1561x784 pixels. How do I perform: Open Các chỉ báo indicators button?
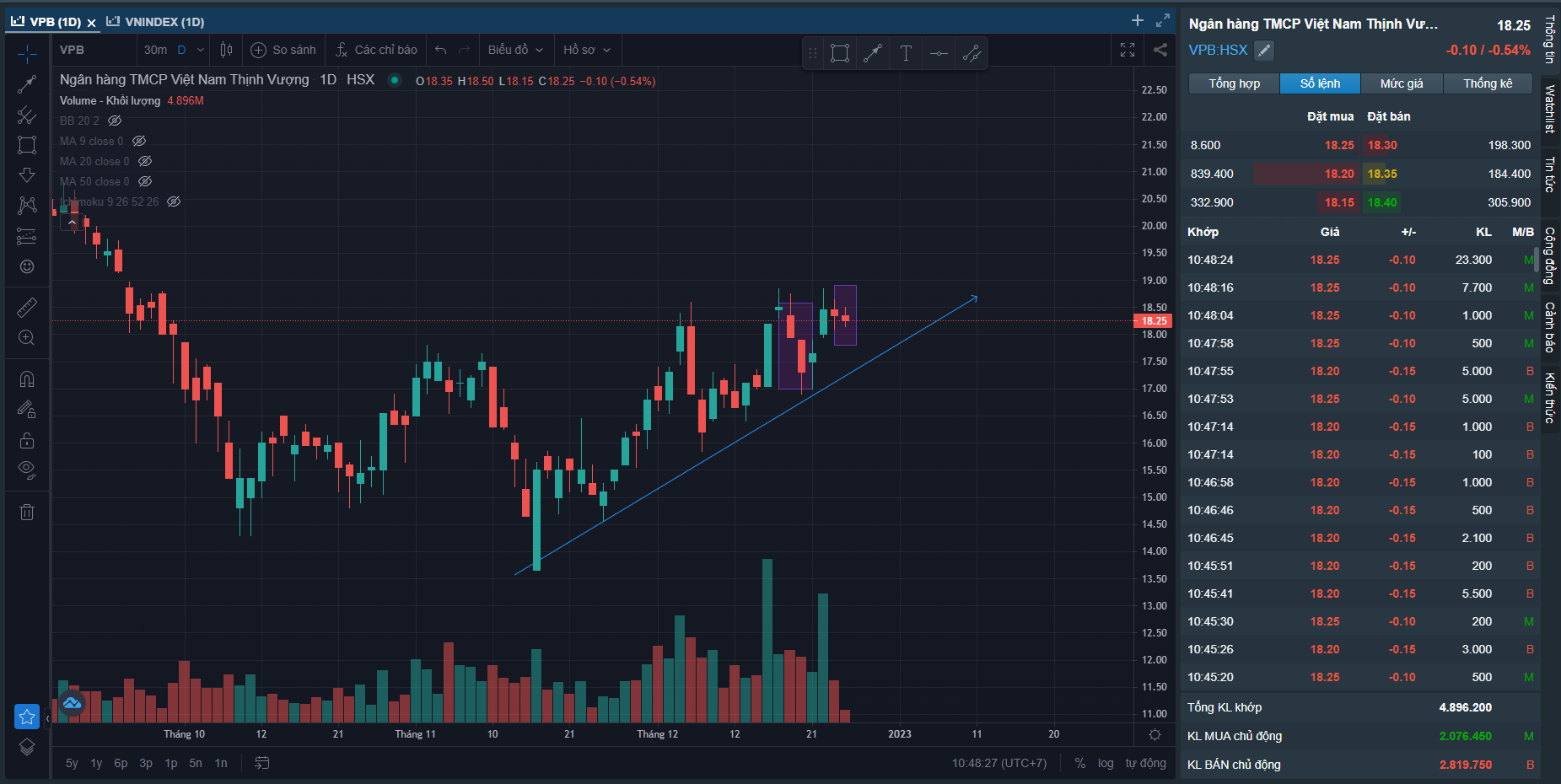coord(376,50)
